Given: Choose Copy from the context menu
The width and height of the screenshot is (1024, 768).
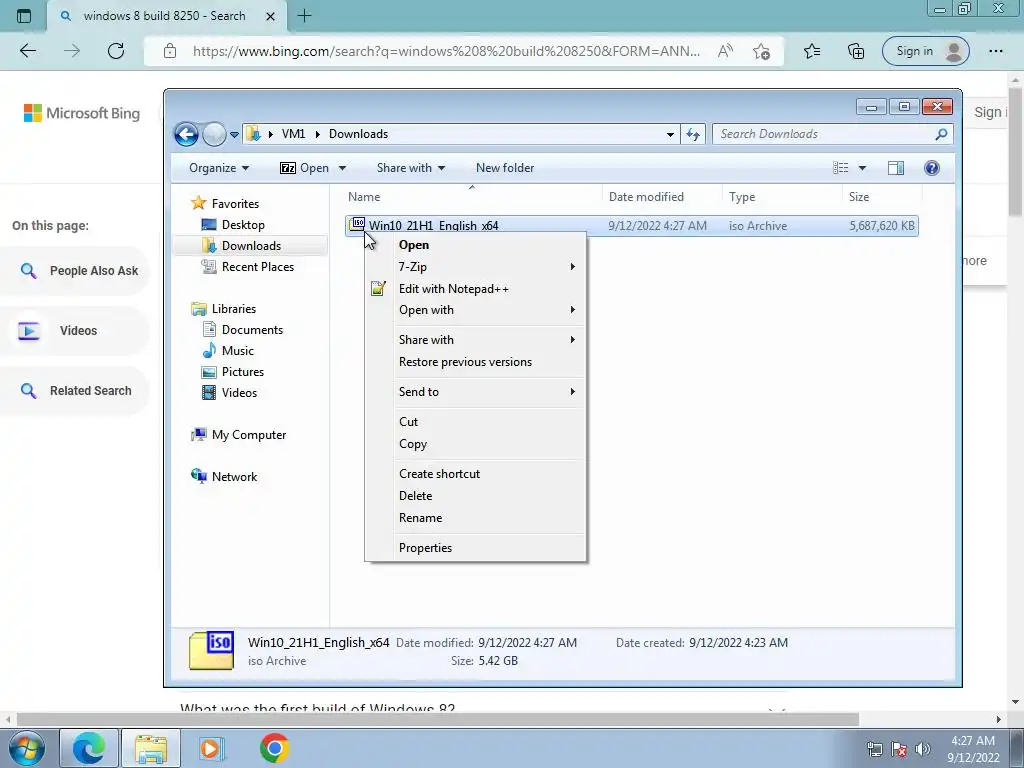Looking at the screenshot, I should pyautogui.click(x=475, y=444).
